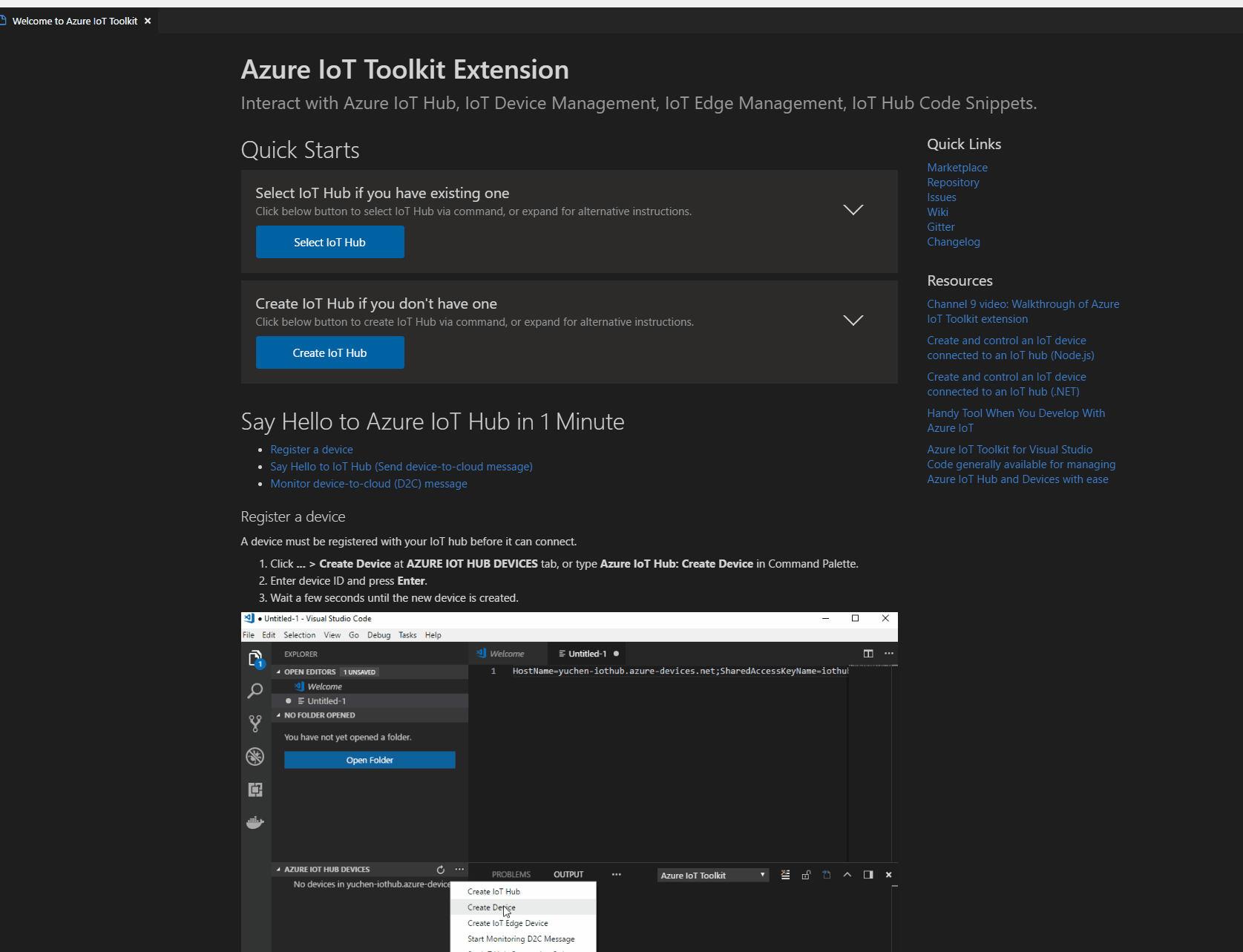Switch to the PROBLEMS panel tab
The image size is (1243, 952).
point(511,875)
